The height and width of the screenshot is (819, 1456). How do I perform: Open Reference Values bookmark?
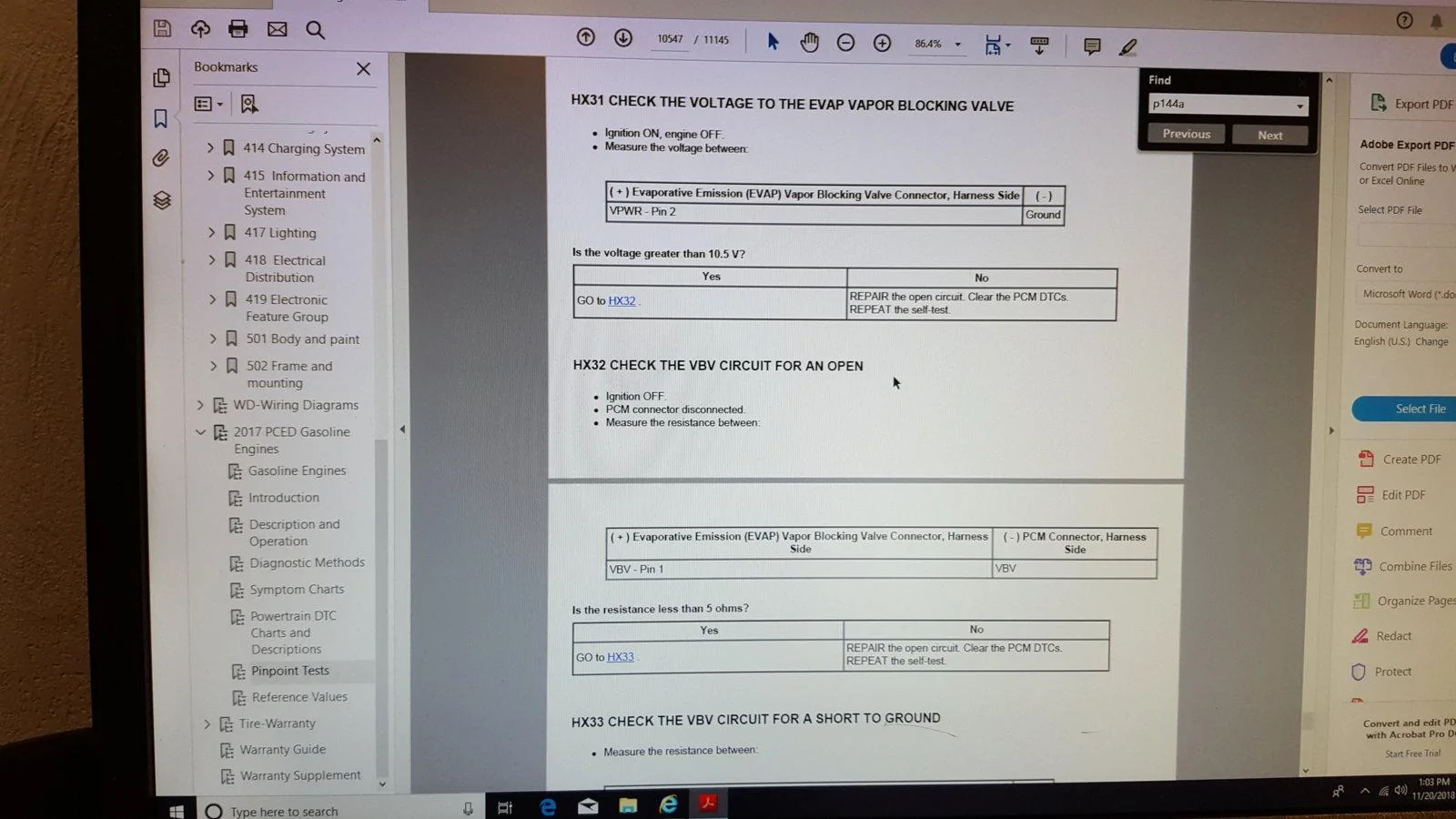299,697
